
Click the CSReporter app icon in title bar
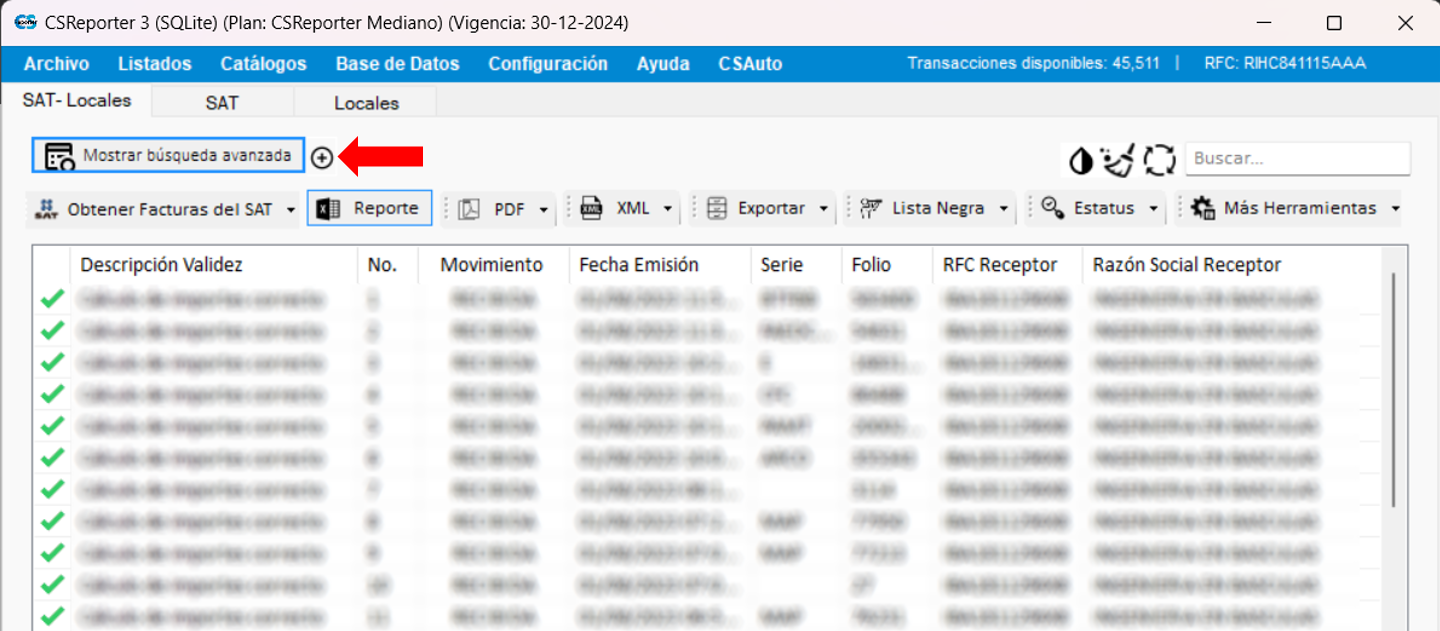(x=25, y=22)
